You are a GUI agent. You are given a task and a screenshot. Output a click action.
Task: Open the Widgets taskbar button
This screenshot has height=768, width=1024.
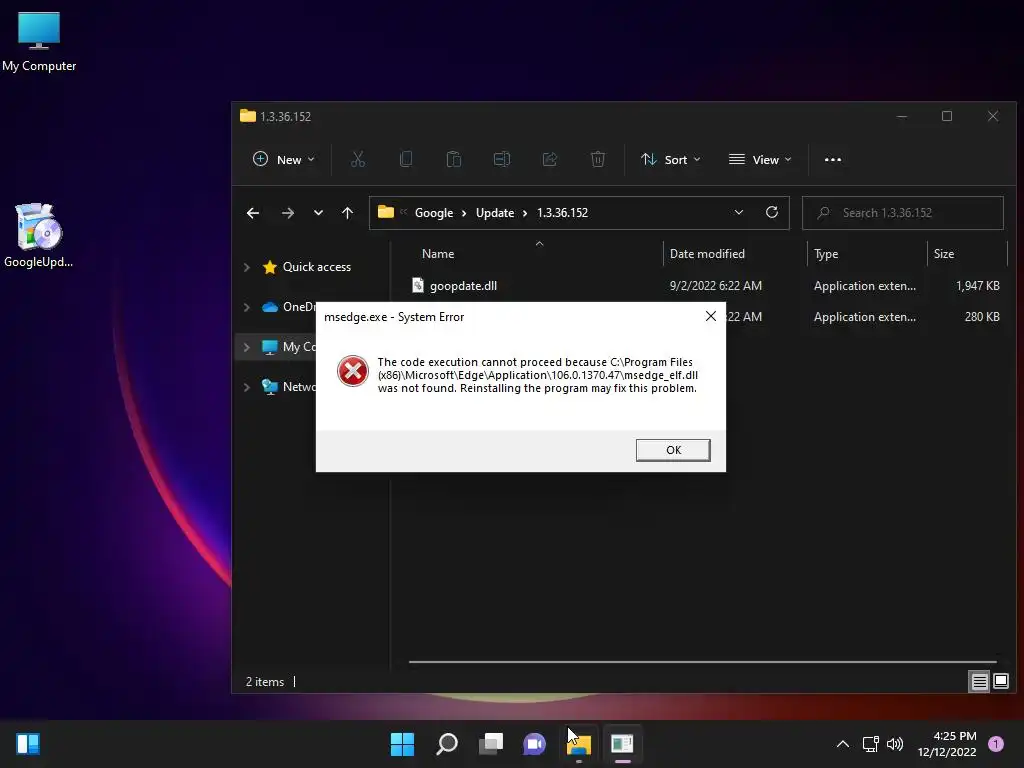click(x=28, y=744)
